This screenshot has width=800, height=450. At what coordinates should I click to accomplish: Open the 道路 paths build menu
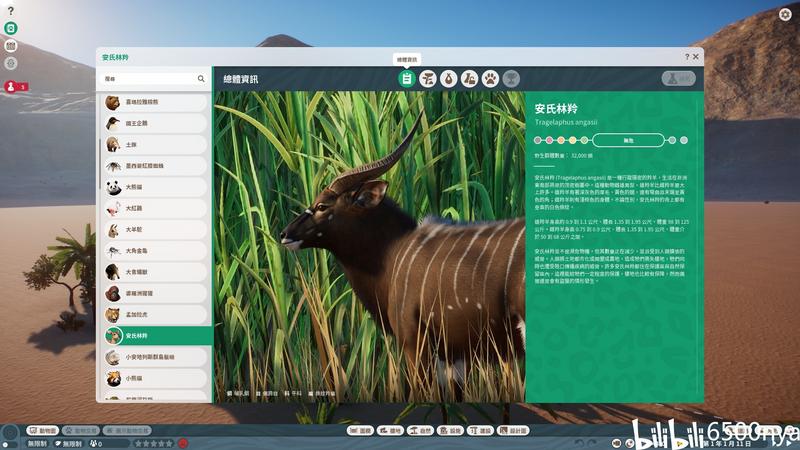click(x=390, y=431)
